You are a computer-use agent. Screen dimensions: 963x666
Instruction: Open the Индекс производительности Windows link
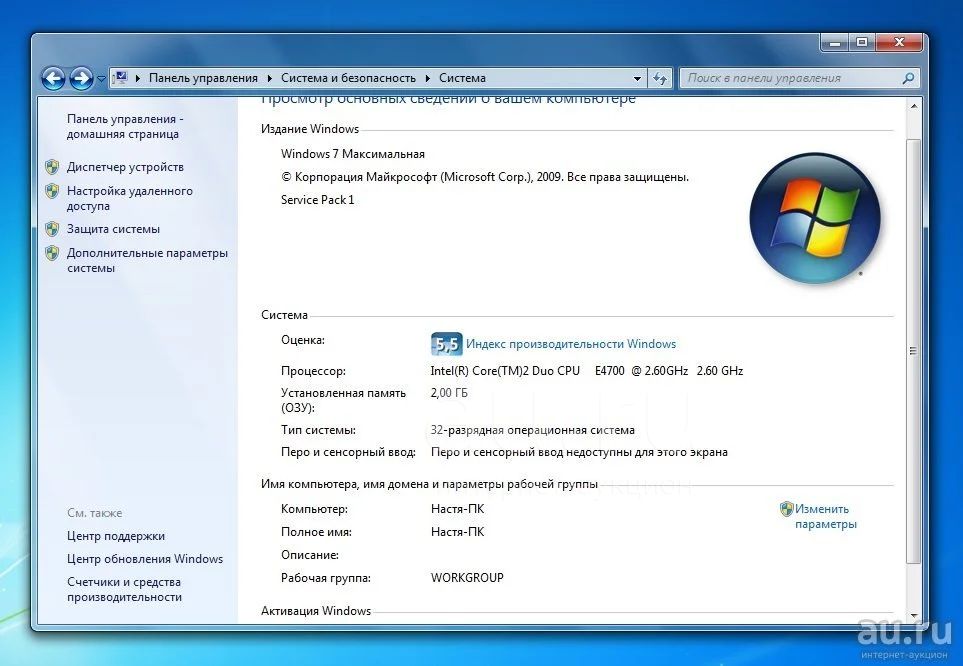(x=571, y=344)
